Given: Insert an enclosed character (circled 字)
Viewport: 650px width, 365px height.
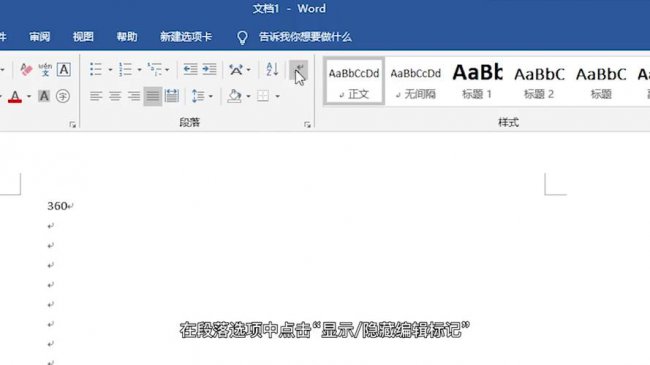Looking at the screenshot, I should click(x=63, y=96).
